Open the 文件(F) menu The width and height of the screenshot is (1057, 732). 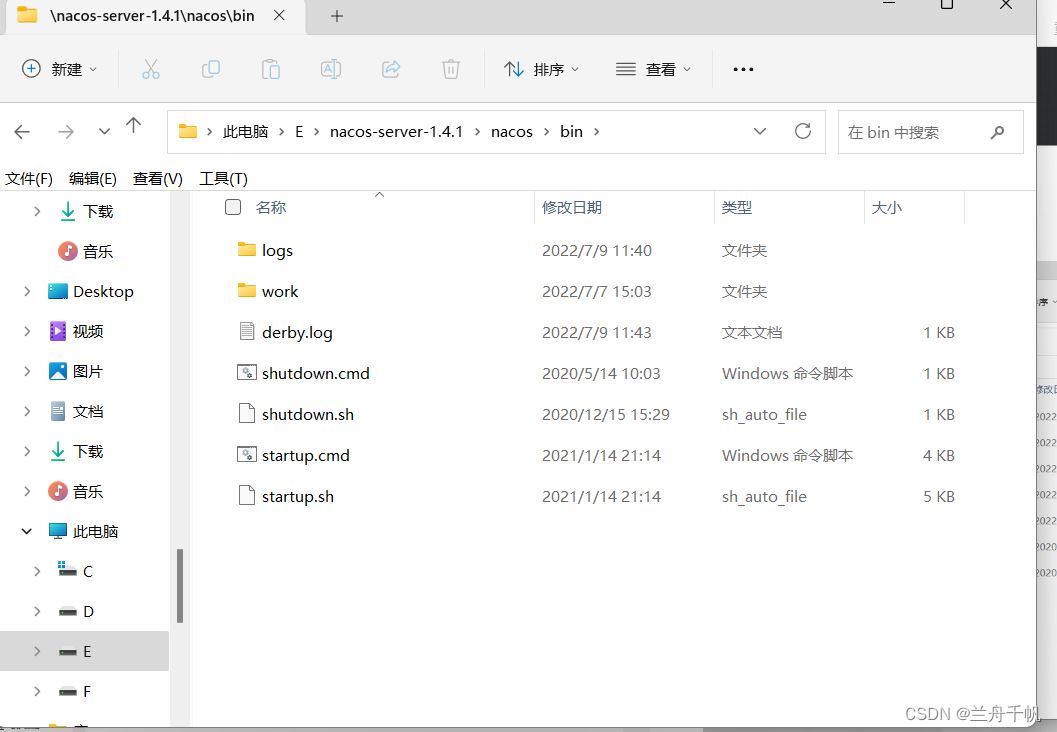tap(29, 179)
